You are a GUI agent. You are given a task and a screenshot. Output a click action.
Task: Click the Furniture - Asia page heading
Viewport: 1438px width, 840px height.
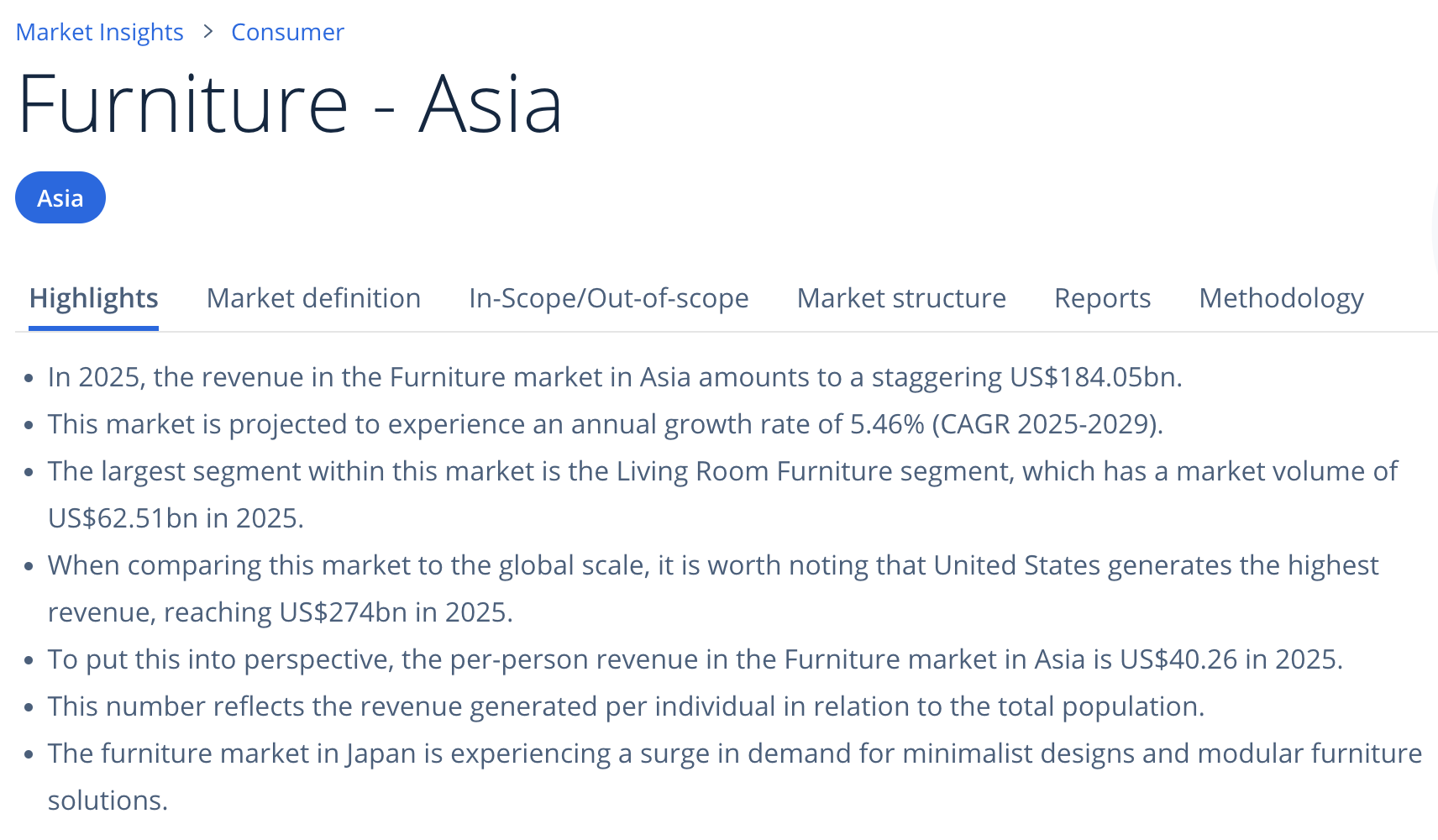coord(290,105)
